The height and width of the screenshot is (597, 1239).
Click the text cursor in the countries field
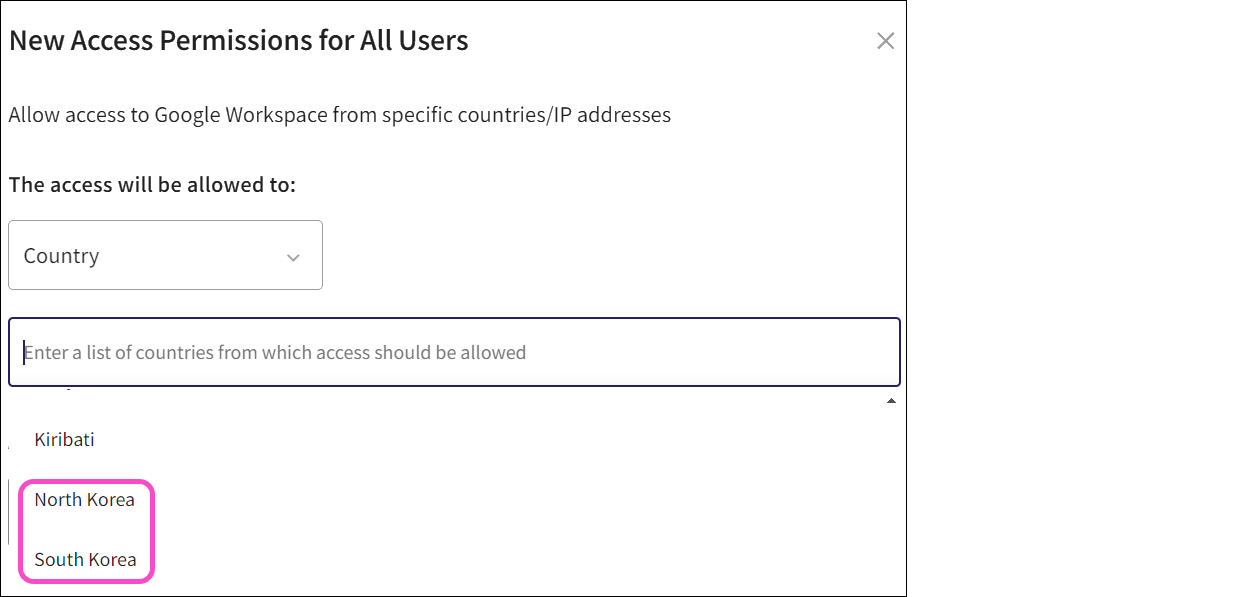[x=24, y=352]
